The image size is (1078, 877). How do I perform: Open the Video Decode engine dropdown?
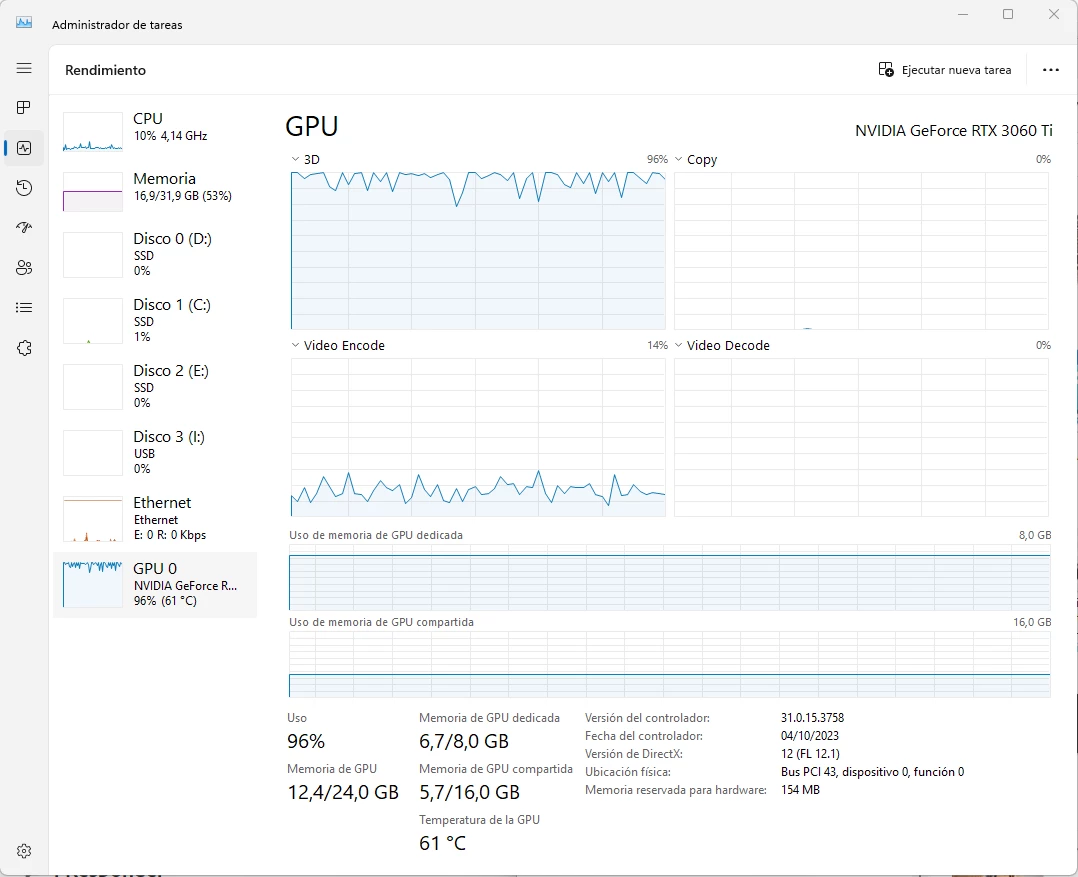coord(679,345)
